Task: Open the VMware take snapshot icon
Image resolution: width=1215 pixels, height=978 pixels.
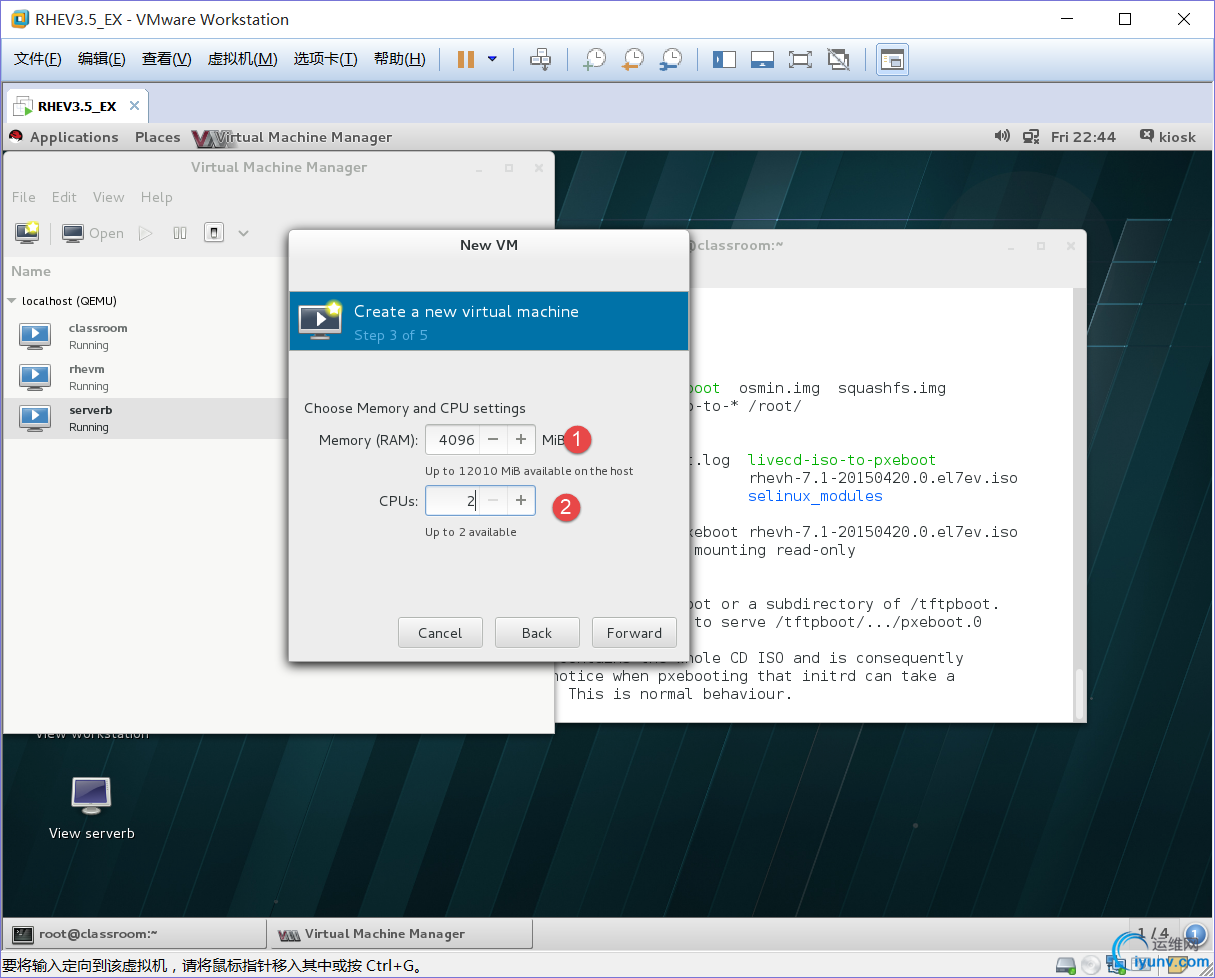Action: [595, 59]
